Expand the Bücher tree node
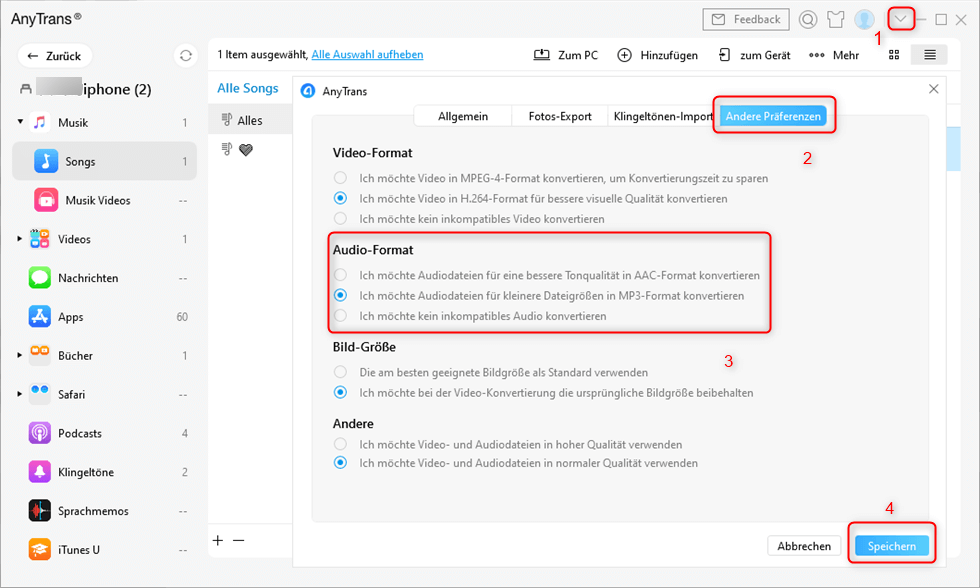The height and width of the screenshot is (588, 980). click(20, 355)
